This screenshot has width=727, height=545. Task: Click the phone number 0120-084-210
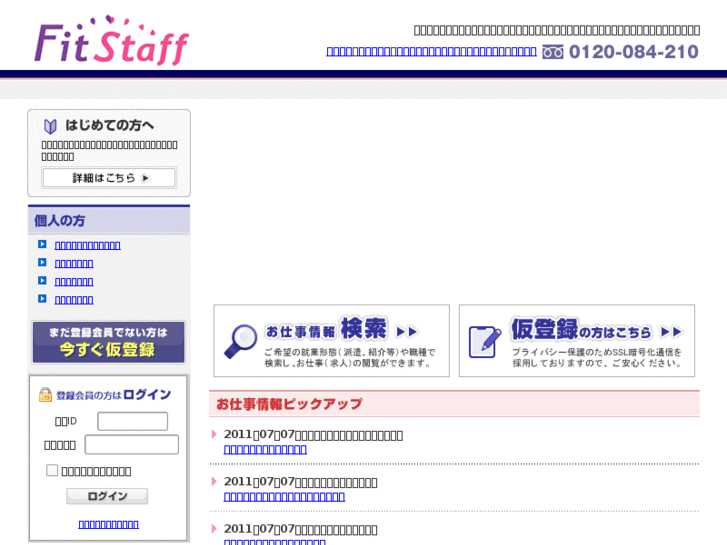click(x=633, y=51)
